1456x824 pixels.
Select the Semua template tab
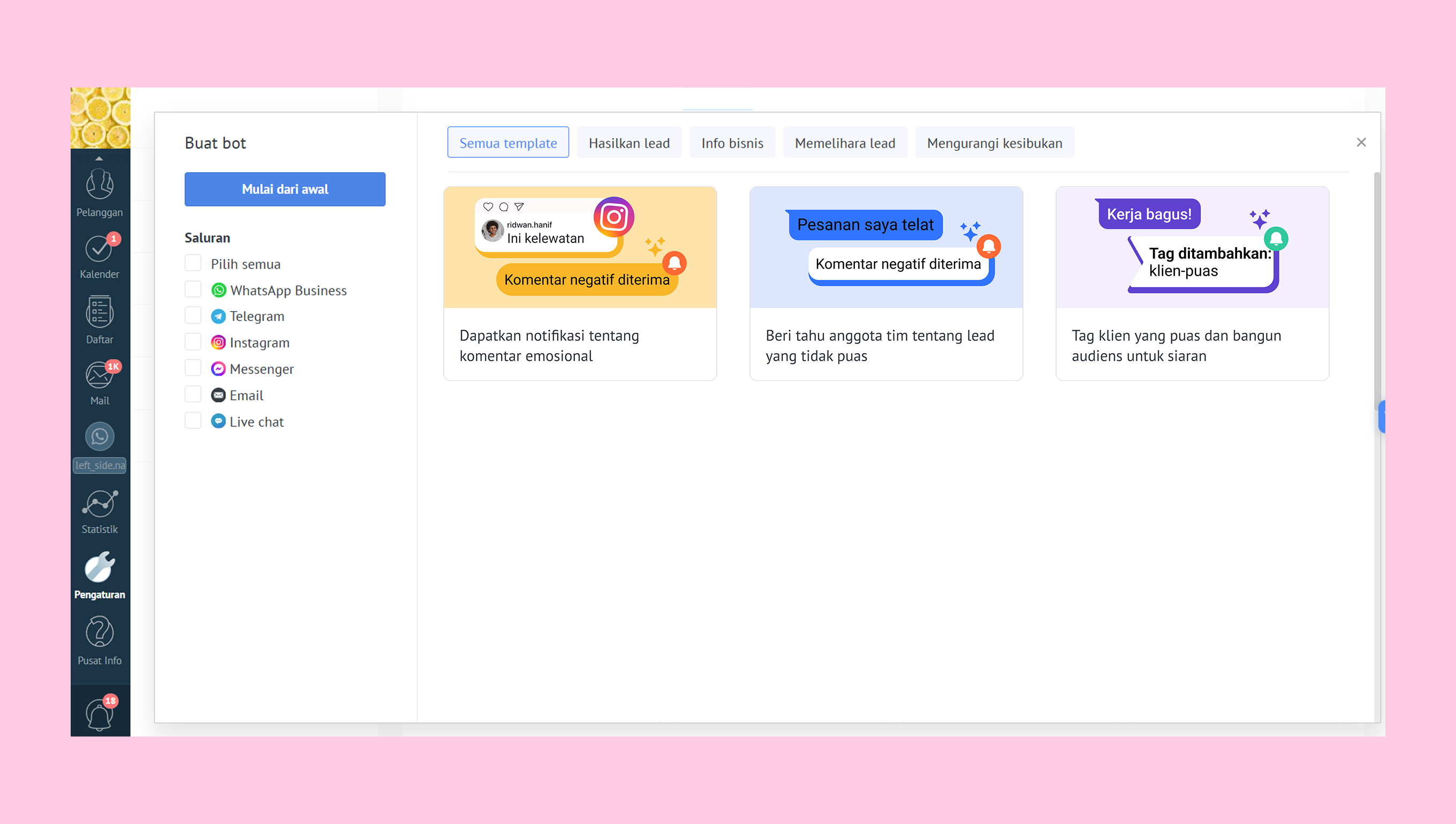click(x=508, y=143)
